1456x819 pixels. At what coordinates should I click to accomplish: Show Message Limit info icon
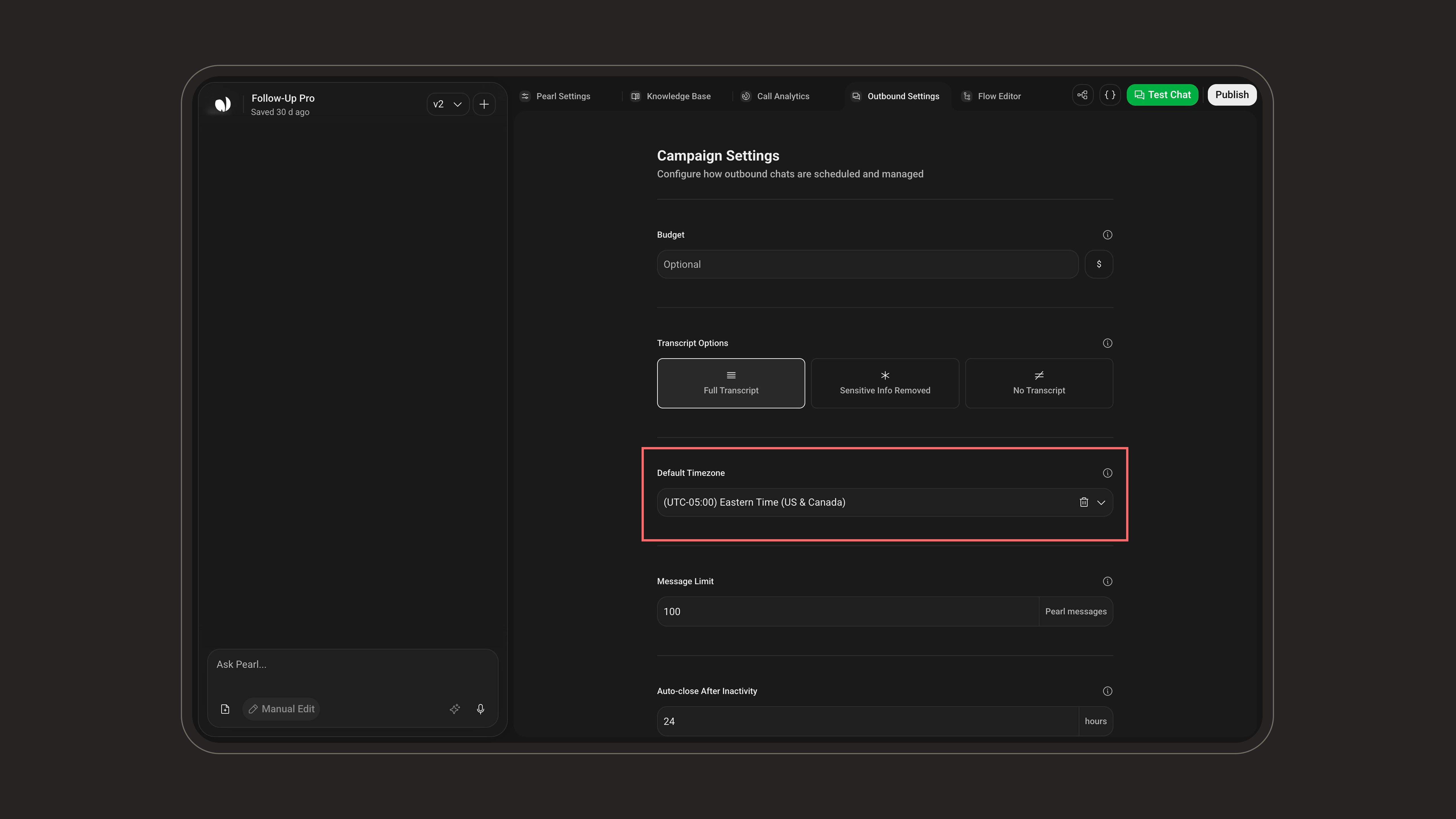(x=1107, y=582)
